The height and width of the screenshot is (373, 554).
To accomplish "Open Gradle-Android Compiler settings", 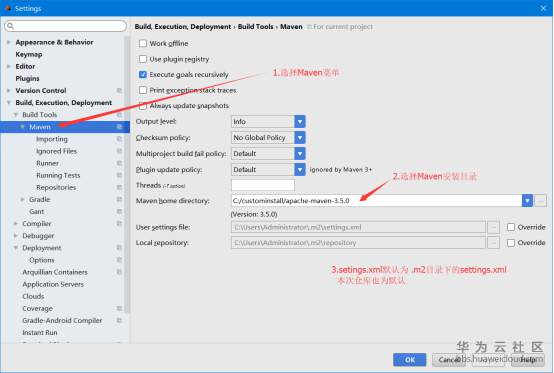I will [x=62, y=321].
